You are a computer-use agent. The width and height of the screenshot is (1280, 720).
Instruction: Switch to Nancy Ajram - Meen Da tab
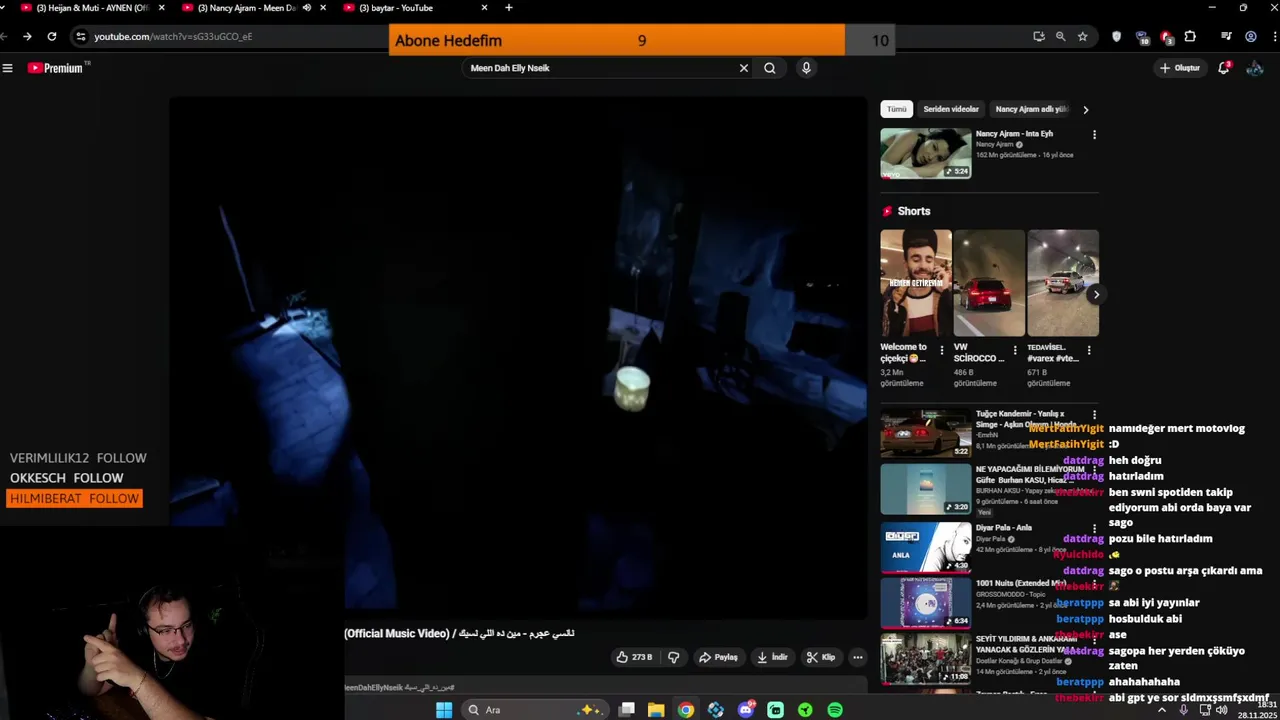(x=245, y=8)
